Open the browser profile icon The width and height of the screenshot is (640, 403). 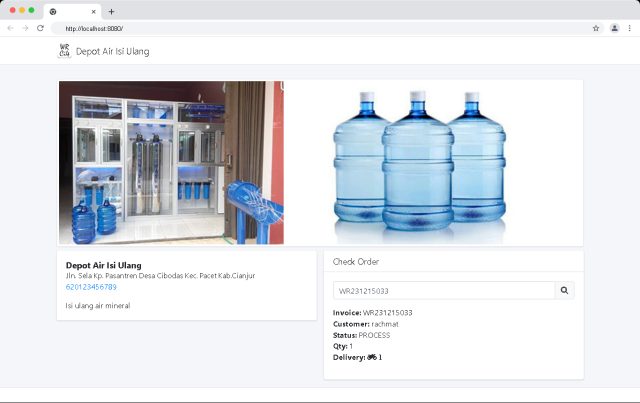point(614,28)
